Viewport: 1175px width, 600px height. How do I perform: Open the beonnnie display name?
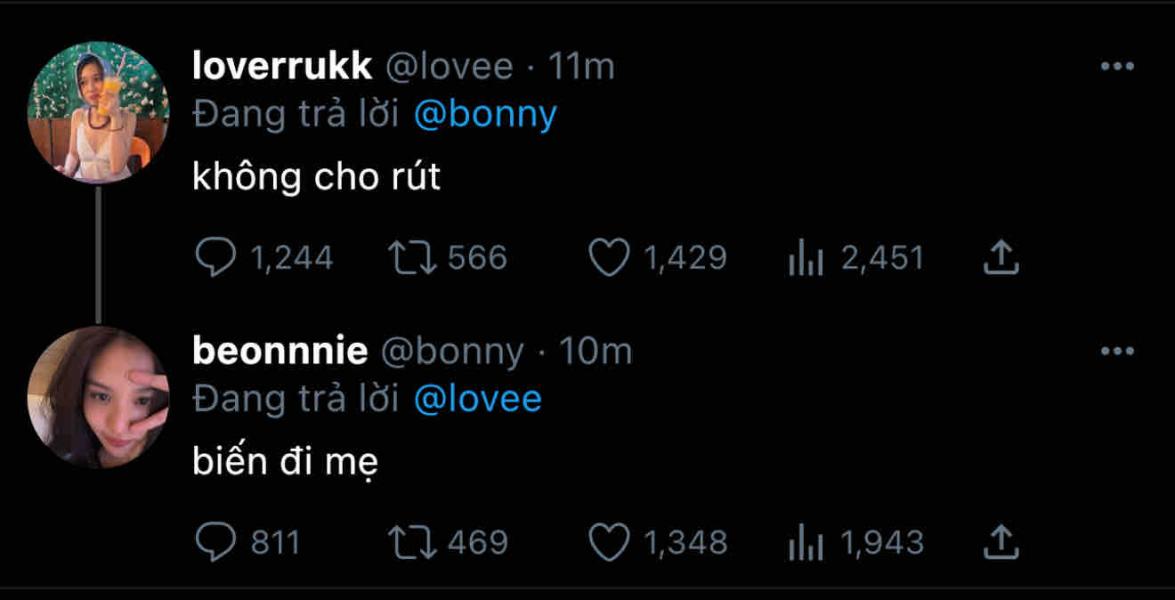click(x=279, y=351)
